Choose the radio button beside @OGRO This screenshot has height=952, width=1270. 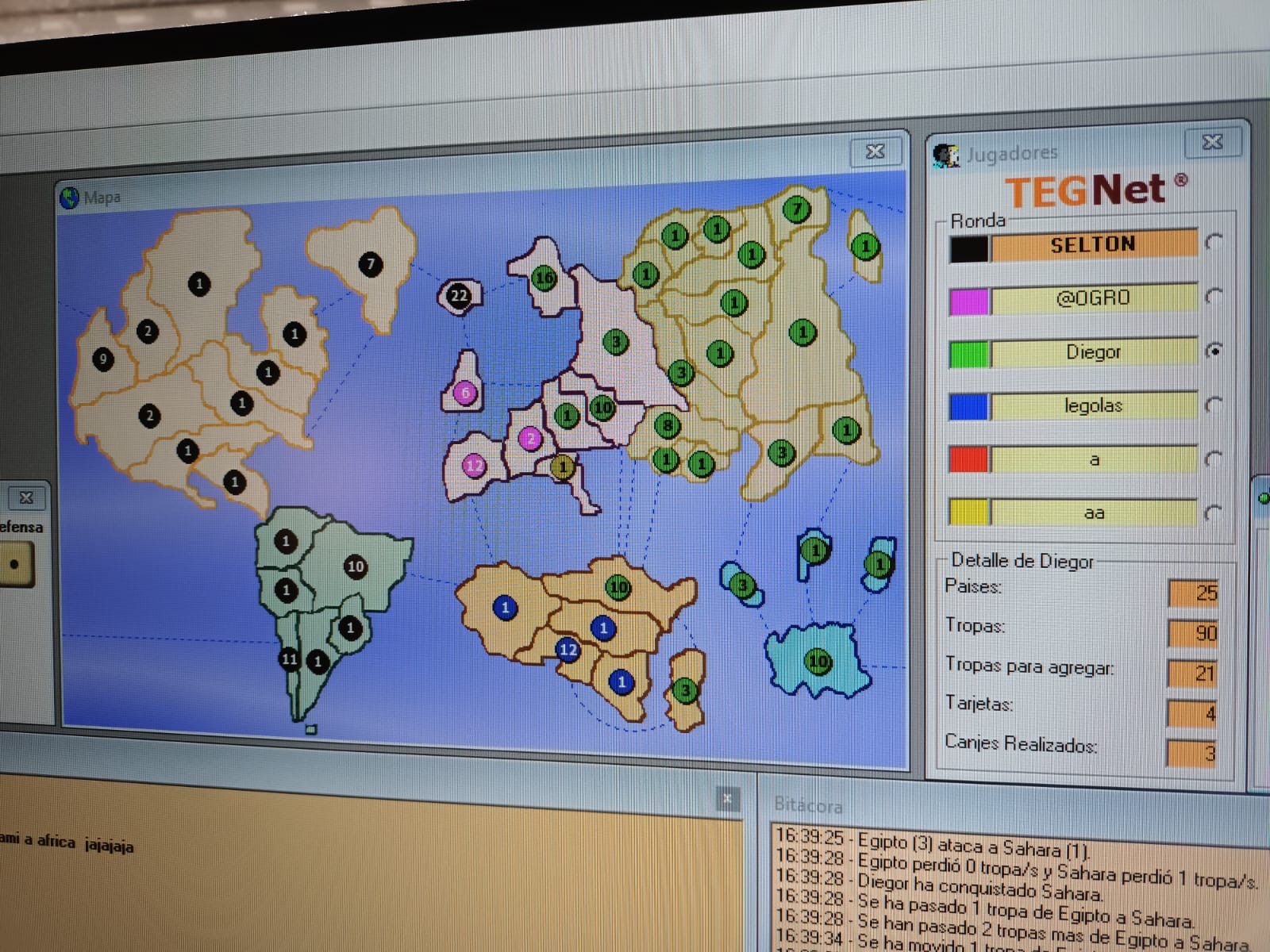1213,297
